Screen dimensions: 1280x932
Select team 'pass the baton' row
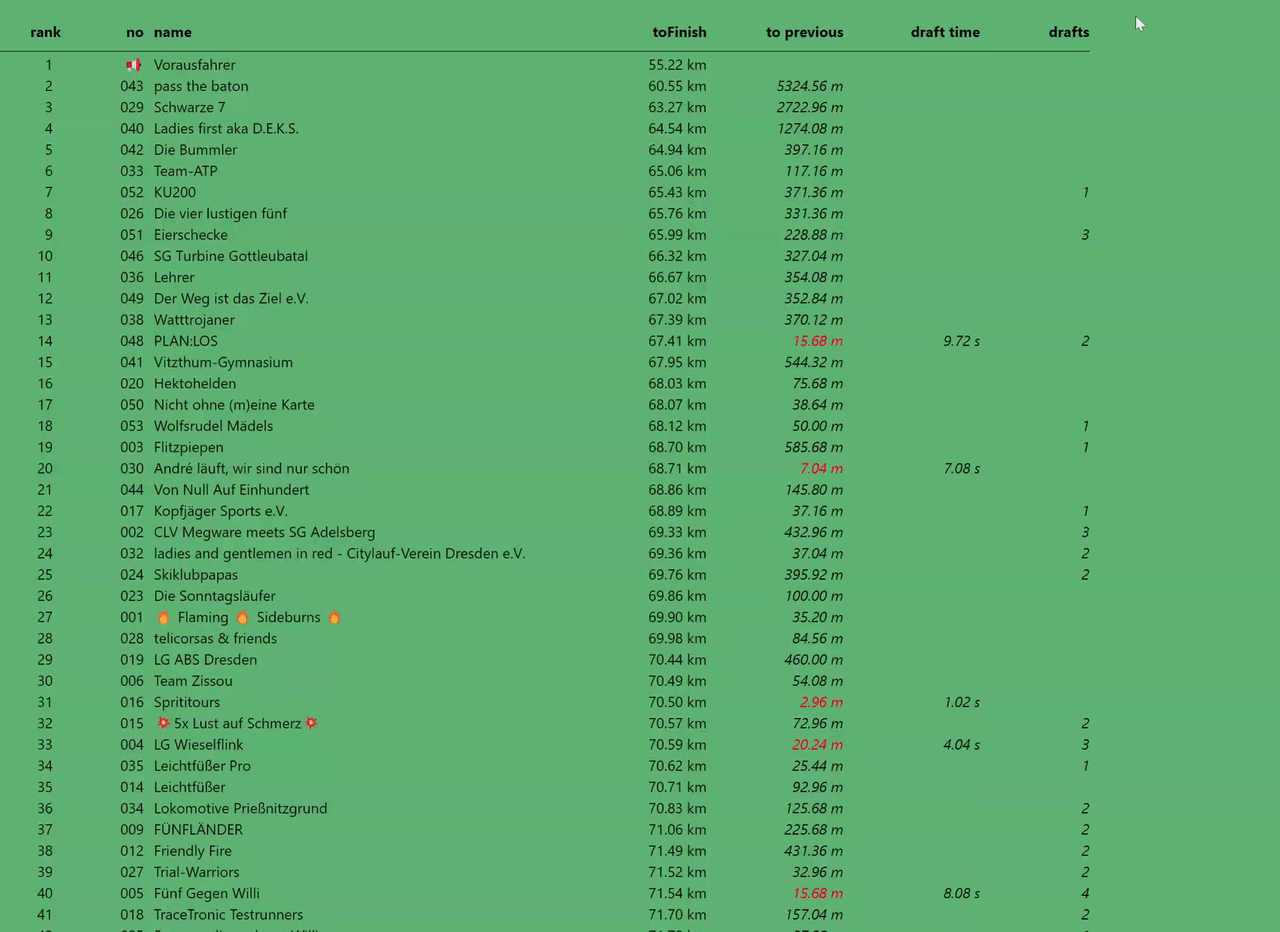[x=201, y=86]
